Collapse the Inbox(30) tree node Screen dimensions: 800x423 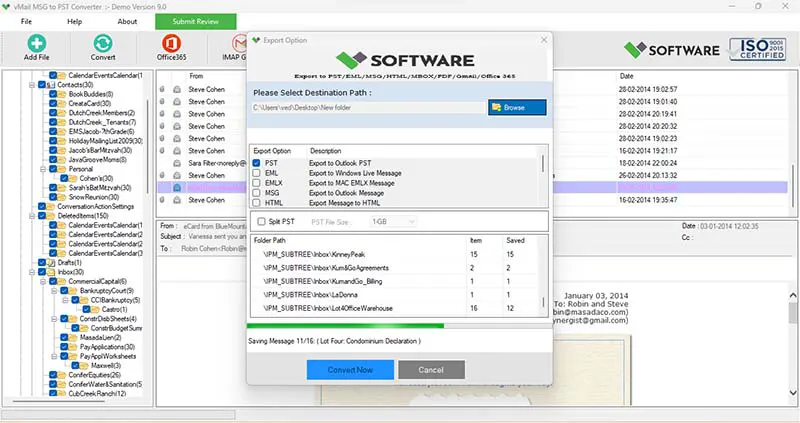32,272
